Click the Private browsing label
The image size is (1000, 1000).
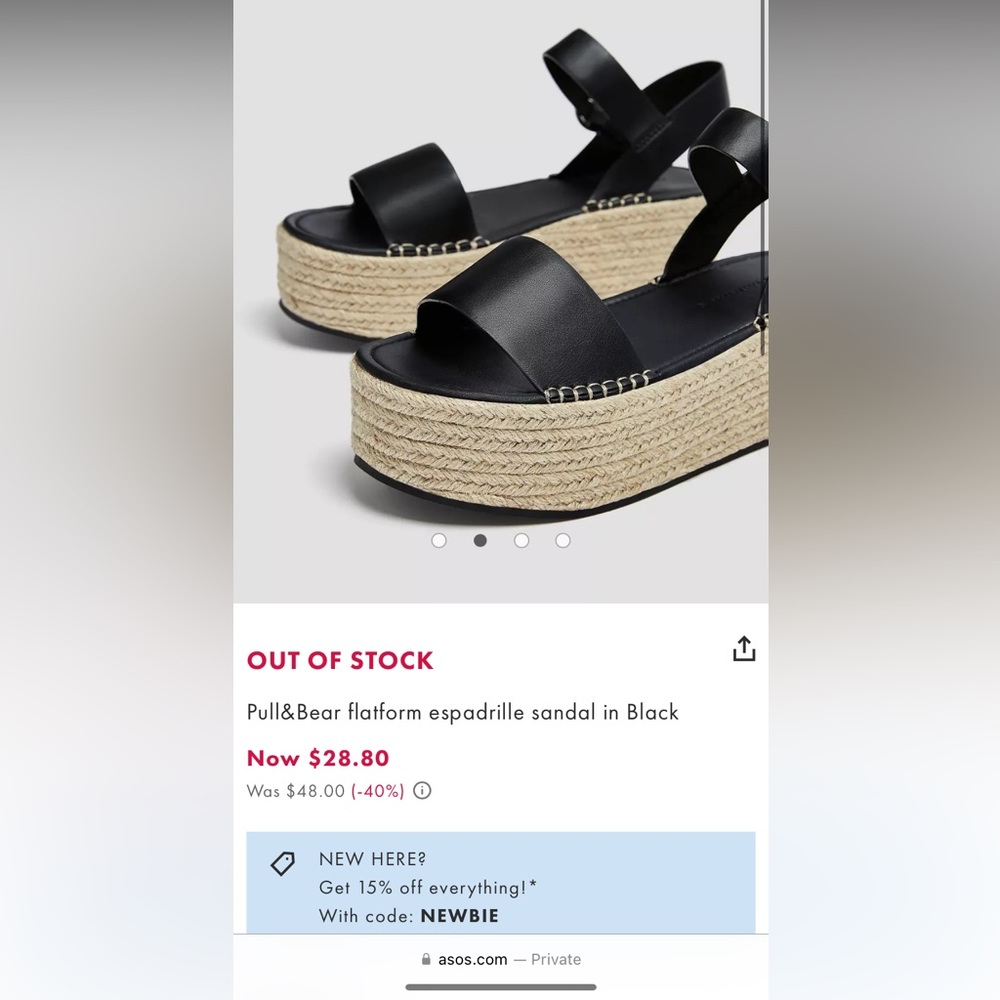(556, 959)
